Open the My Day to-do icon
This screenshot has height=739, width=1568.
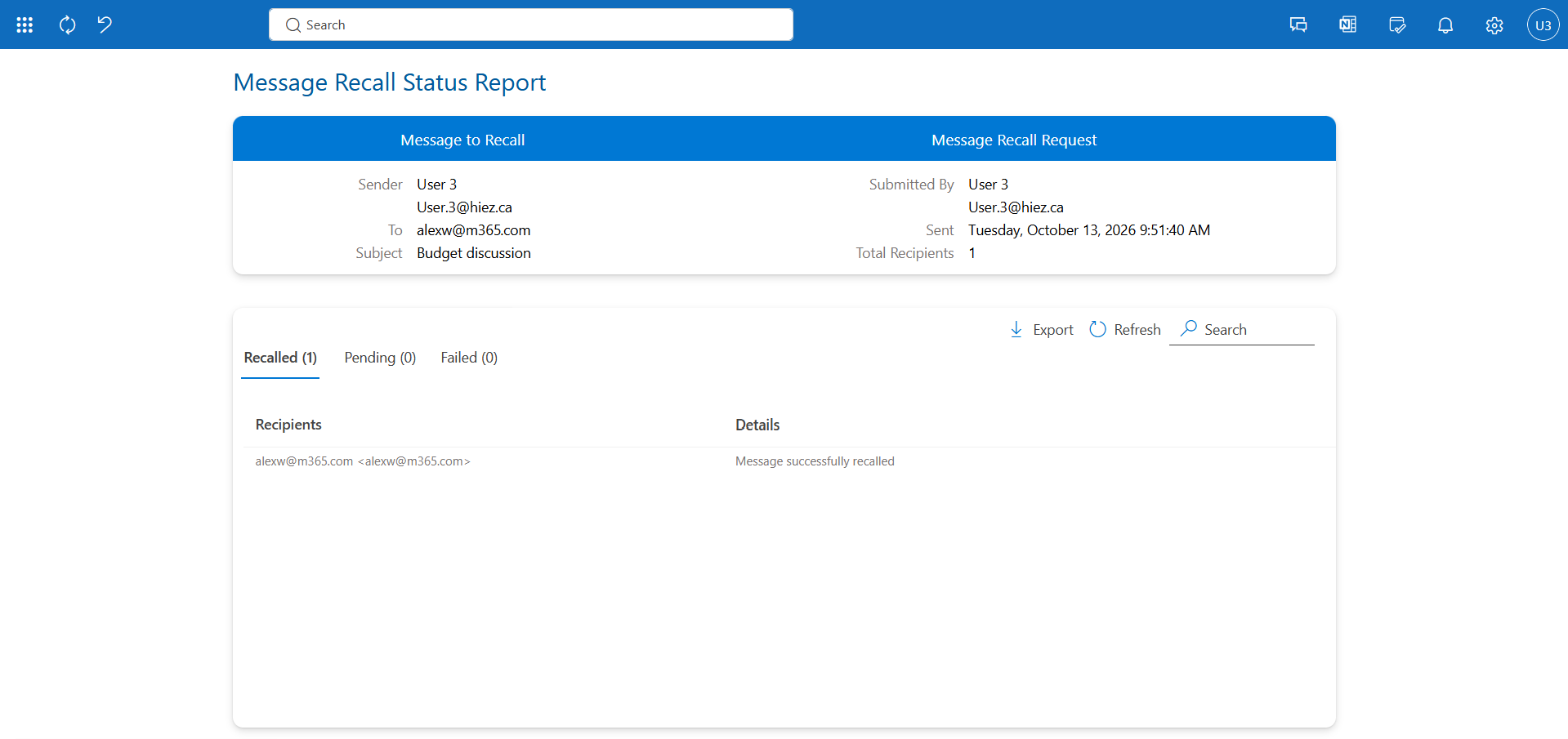(x=1397, y=25)
